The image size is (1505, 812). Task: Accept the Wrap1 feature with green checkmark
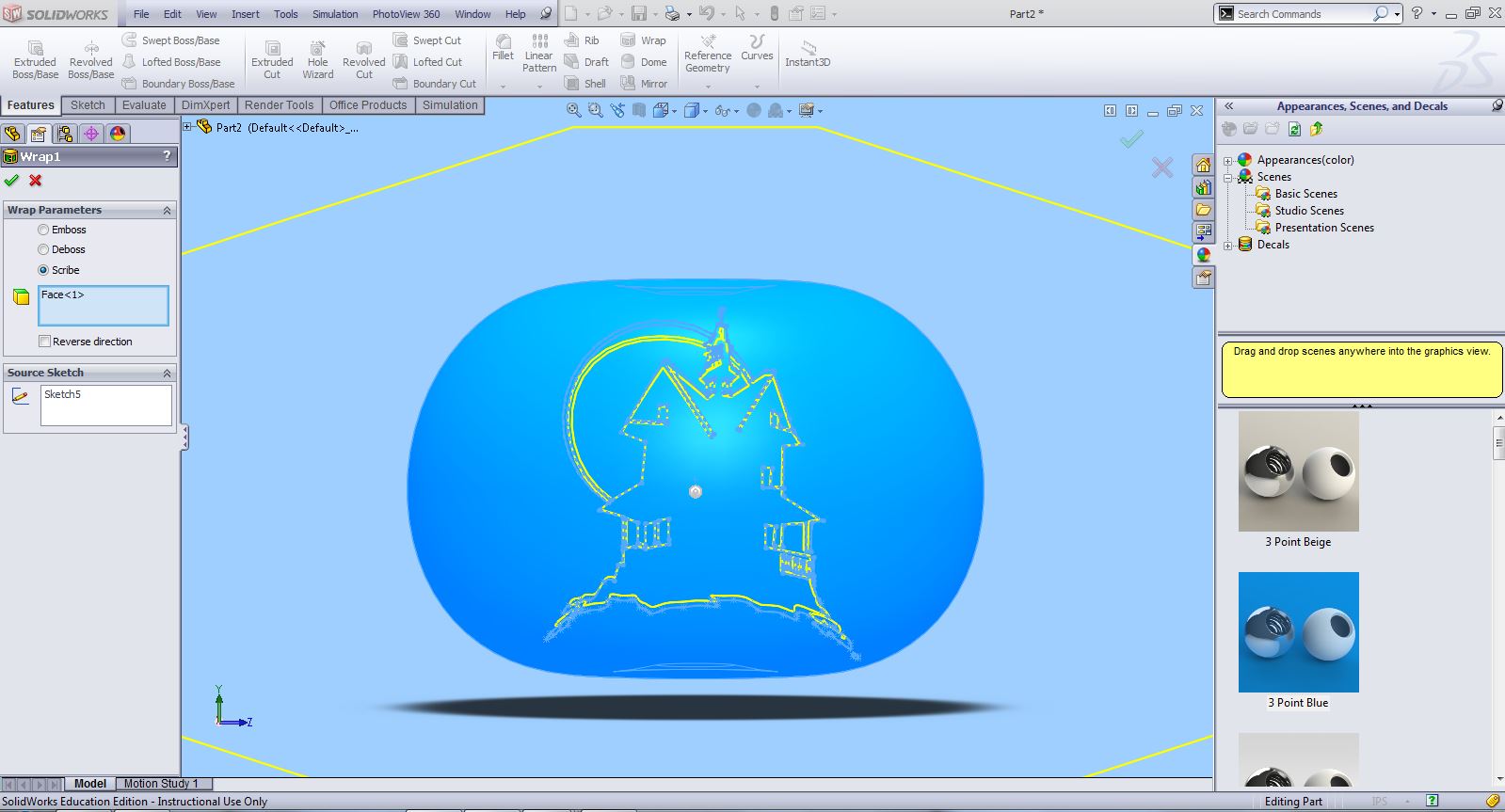click(11, 181)
